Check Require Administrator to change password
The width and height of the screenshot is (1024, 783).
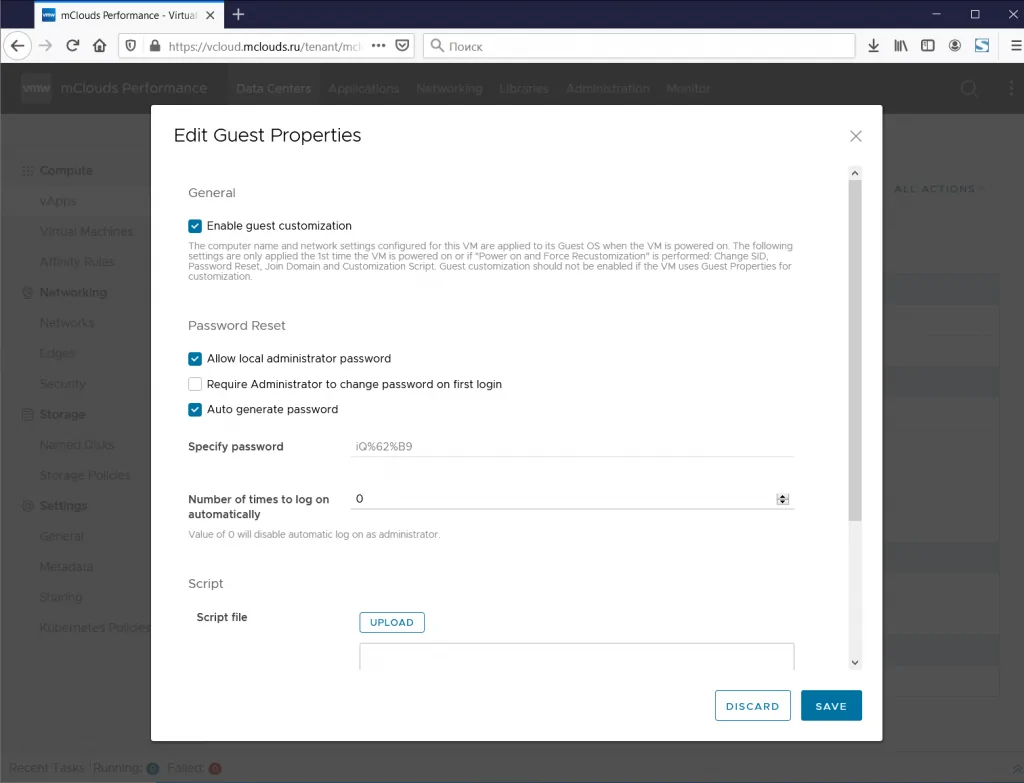click(195, 384)
